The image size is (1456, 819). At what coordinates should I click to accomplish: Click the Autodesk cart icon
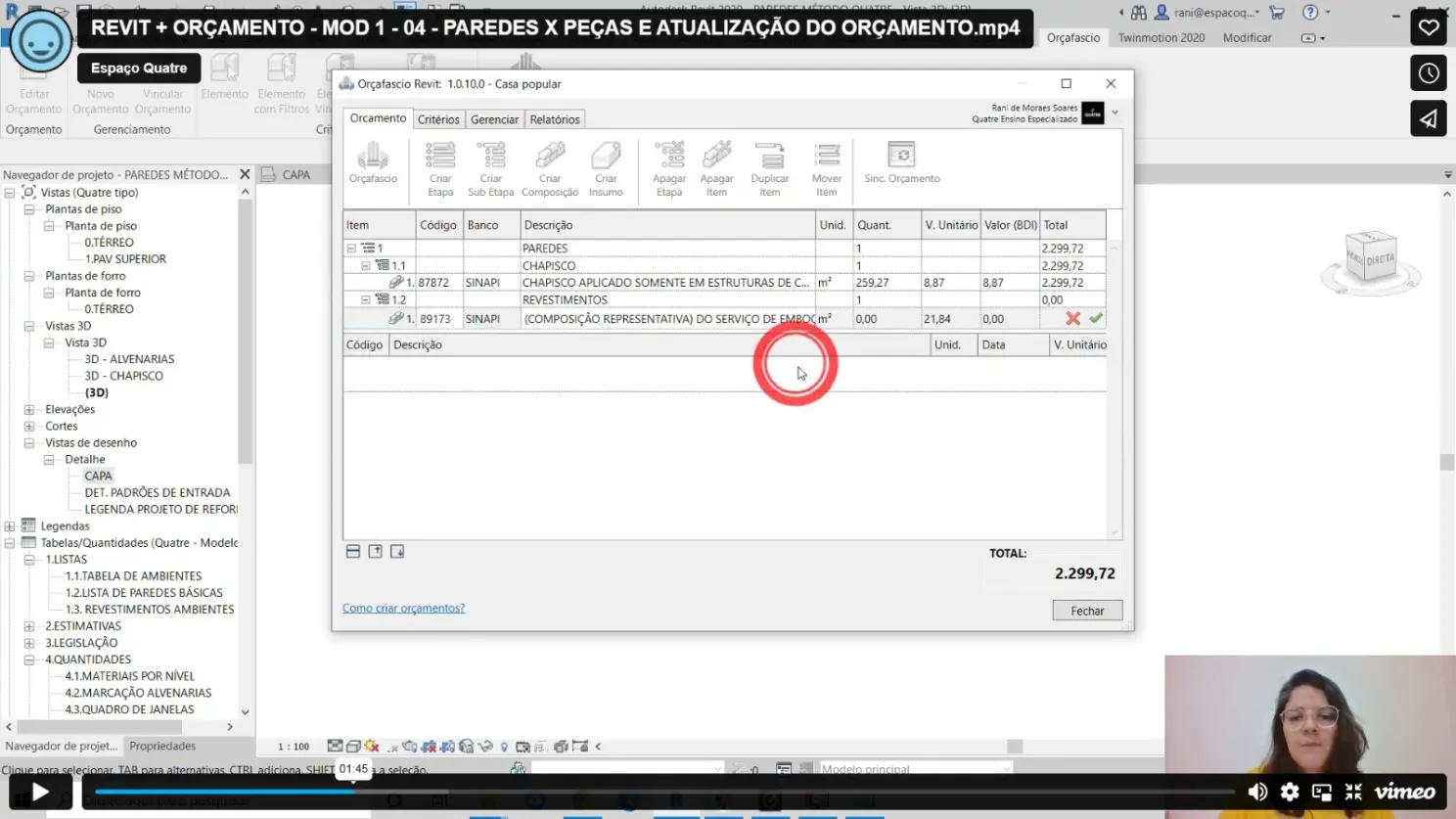pyautogui.click(x=1277, y=13)
